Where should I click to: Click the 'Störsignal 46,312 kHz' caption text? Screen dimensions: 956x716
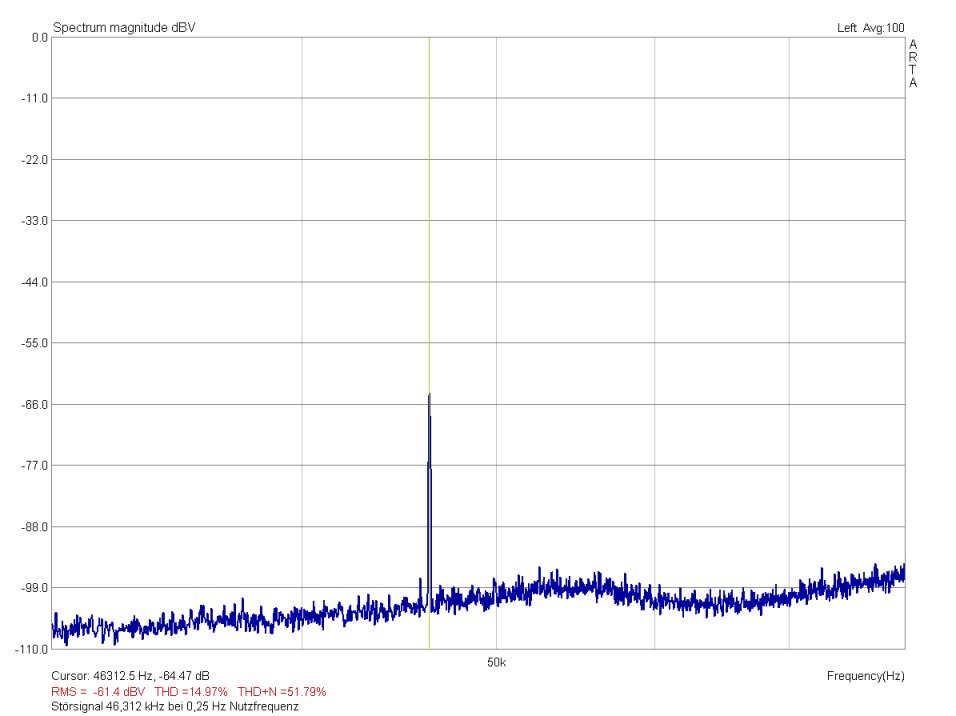(174, 706)
